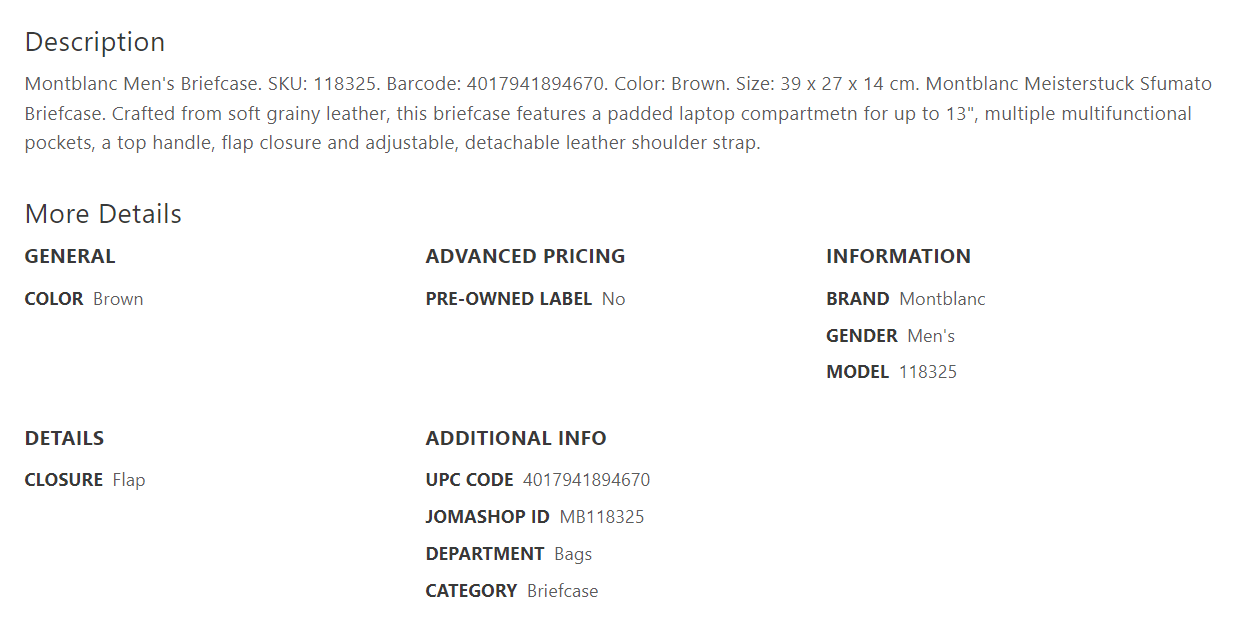
Task: Click the MB118325 Jomashop ID value
Action: click(602, 517)
